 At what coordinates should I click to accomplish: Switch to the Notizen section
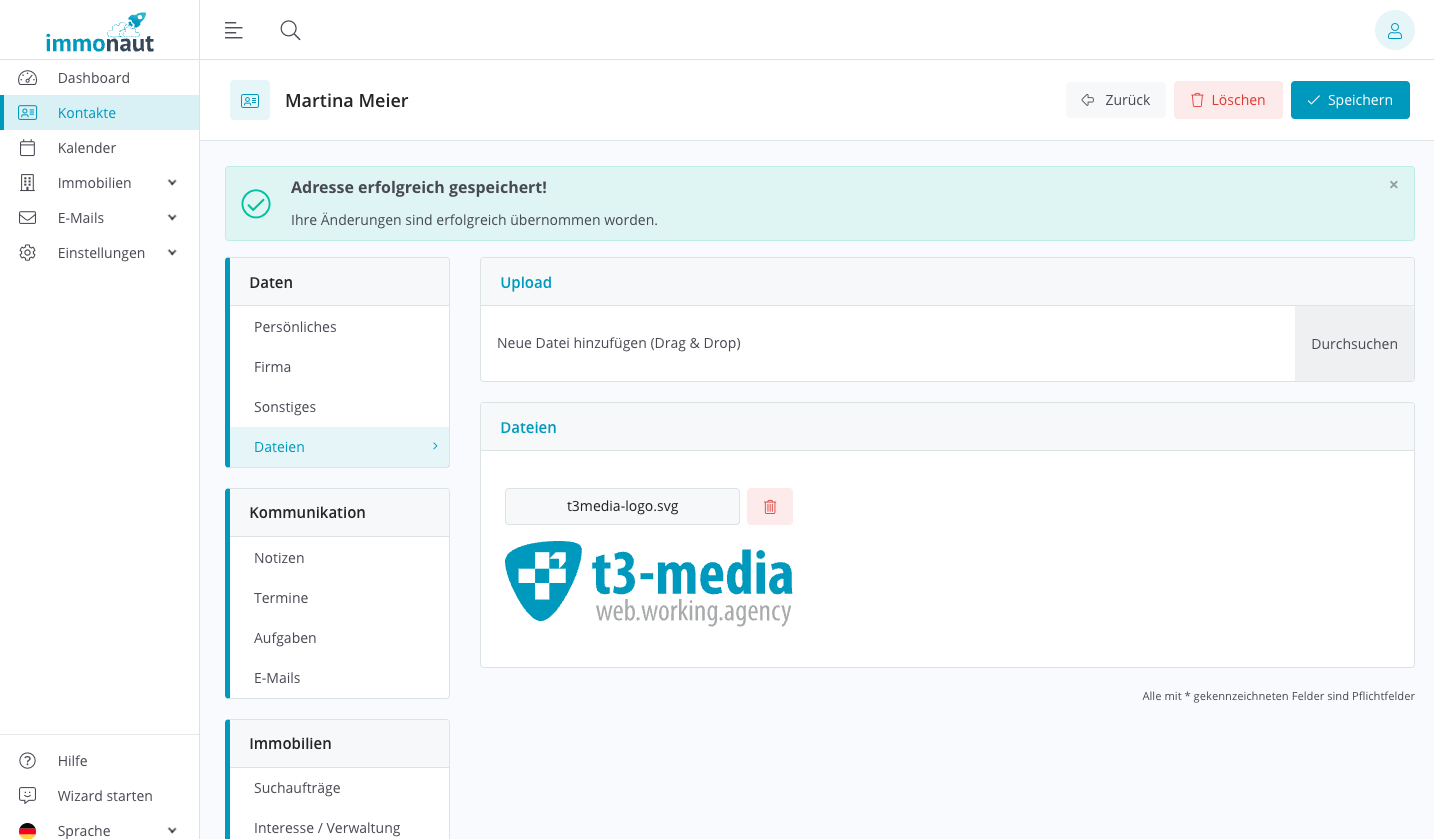279,558
